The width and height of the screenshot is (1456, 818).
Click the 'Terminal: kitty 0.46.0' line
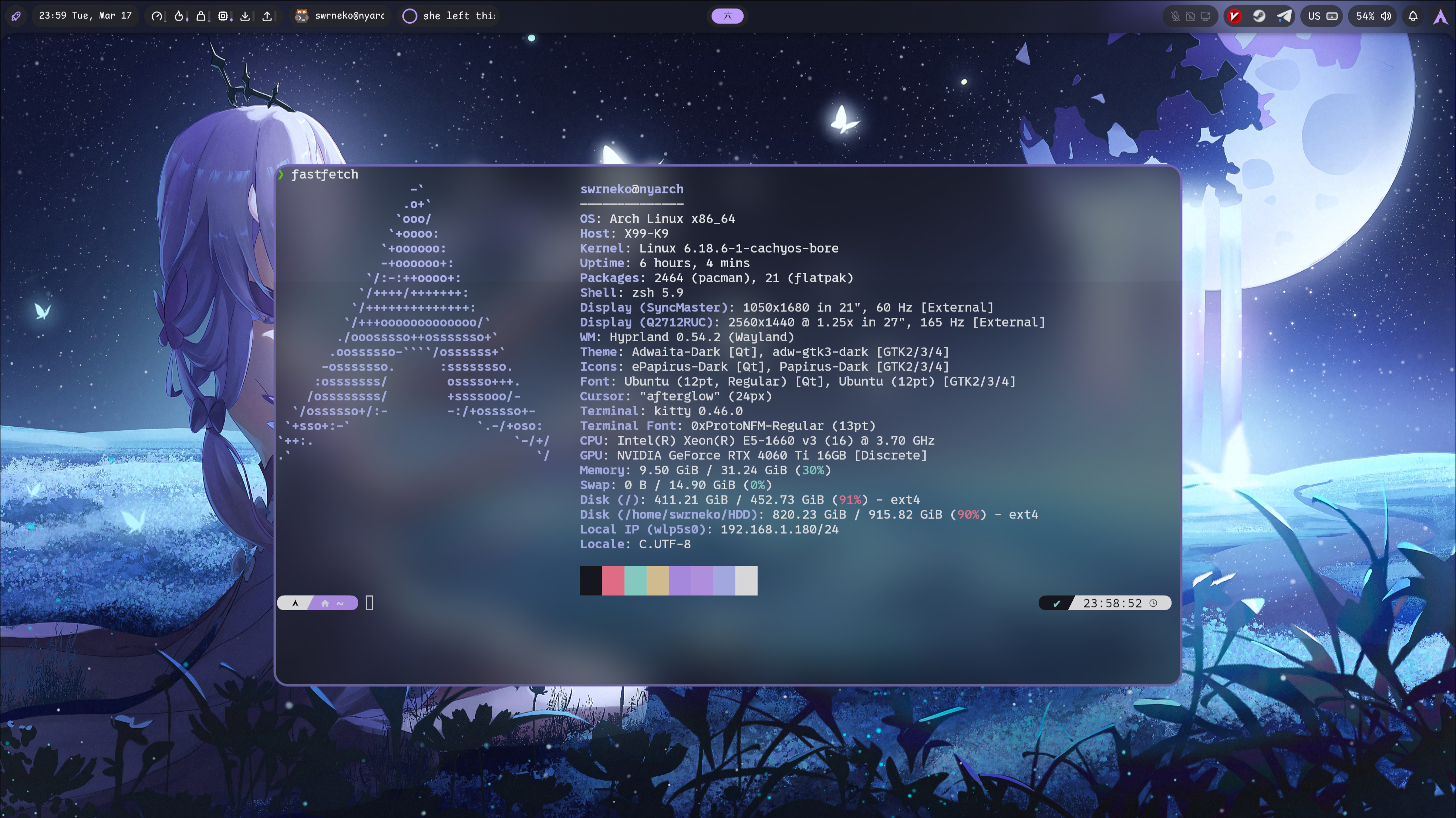661,411
